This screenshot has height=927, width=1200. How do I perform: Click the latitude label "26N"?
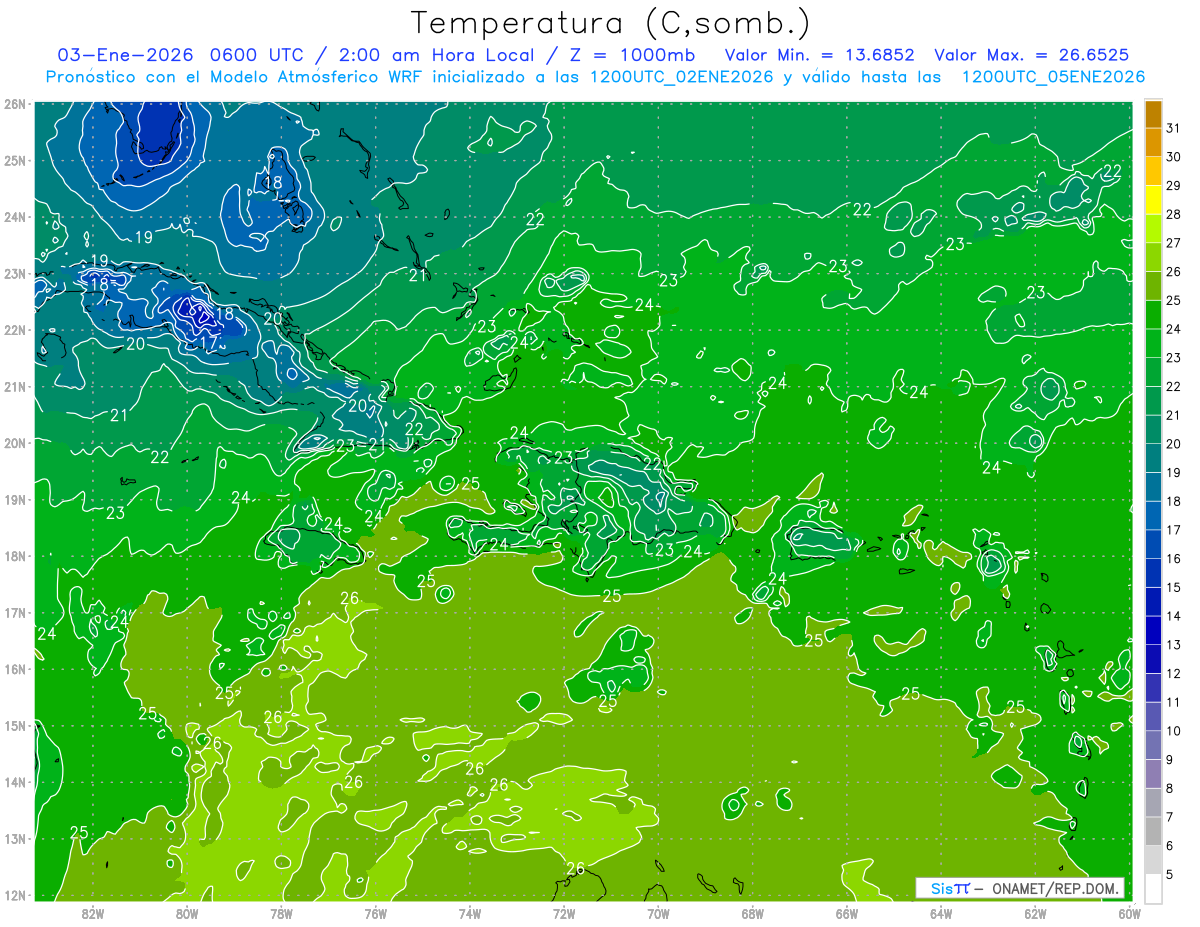tap(15, 104)
